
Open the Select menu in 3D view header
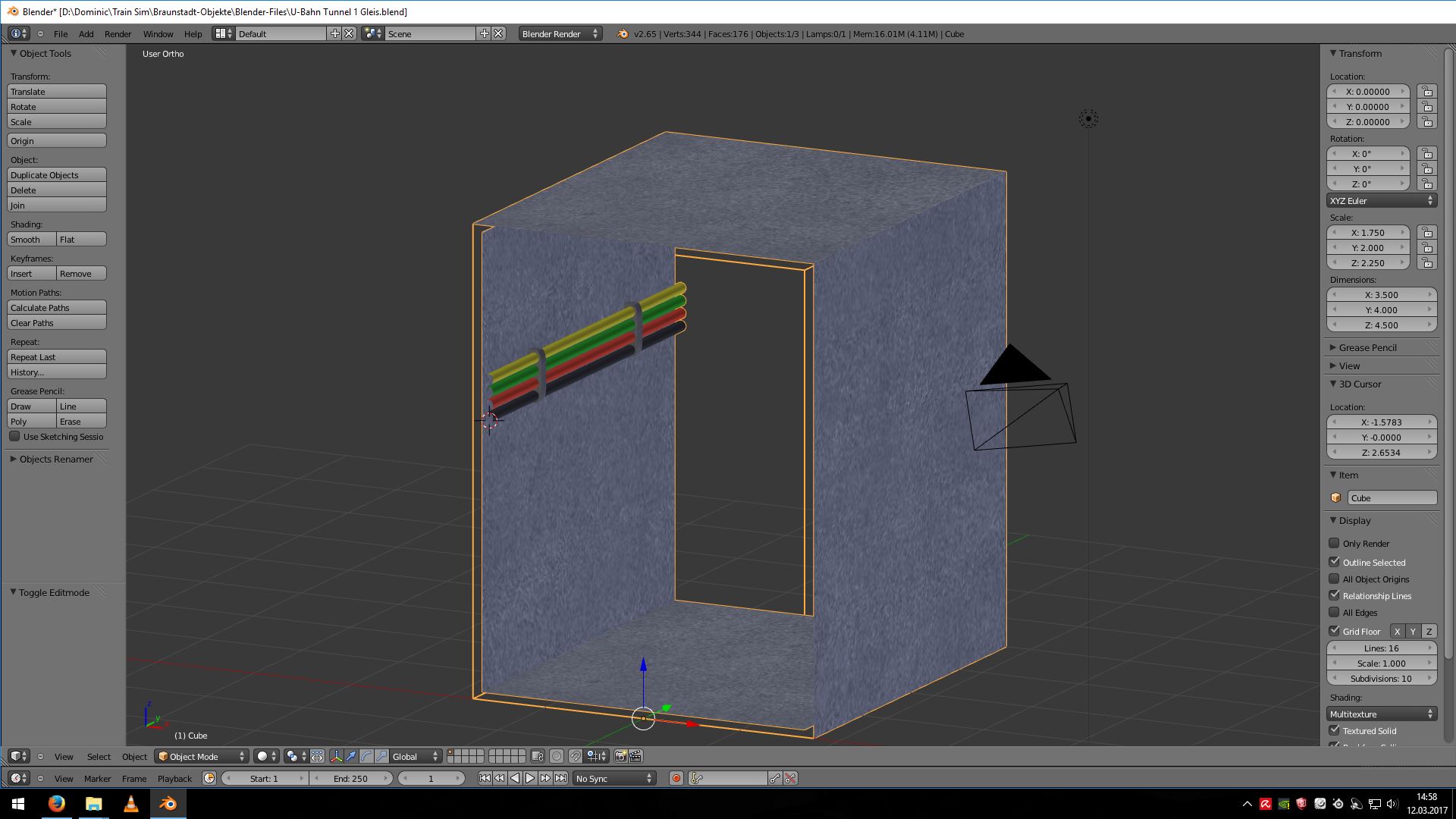tap(99, 757)
